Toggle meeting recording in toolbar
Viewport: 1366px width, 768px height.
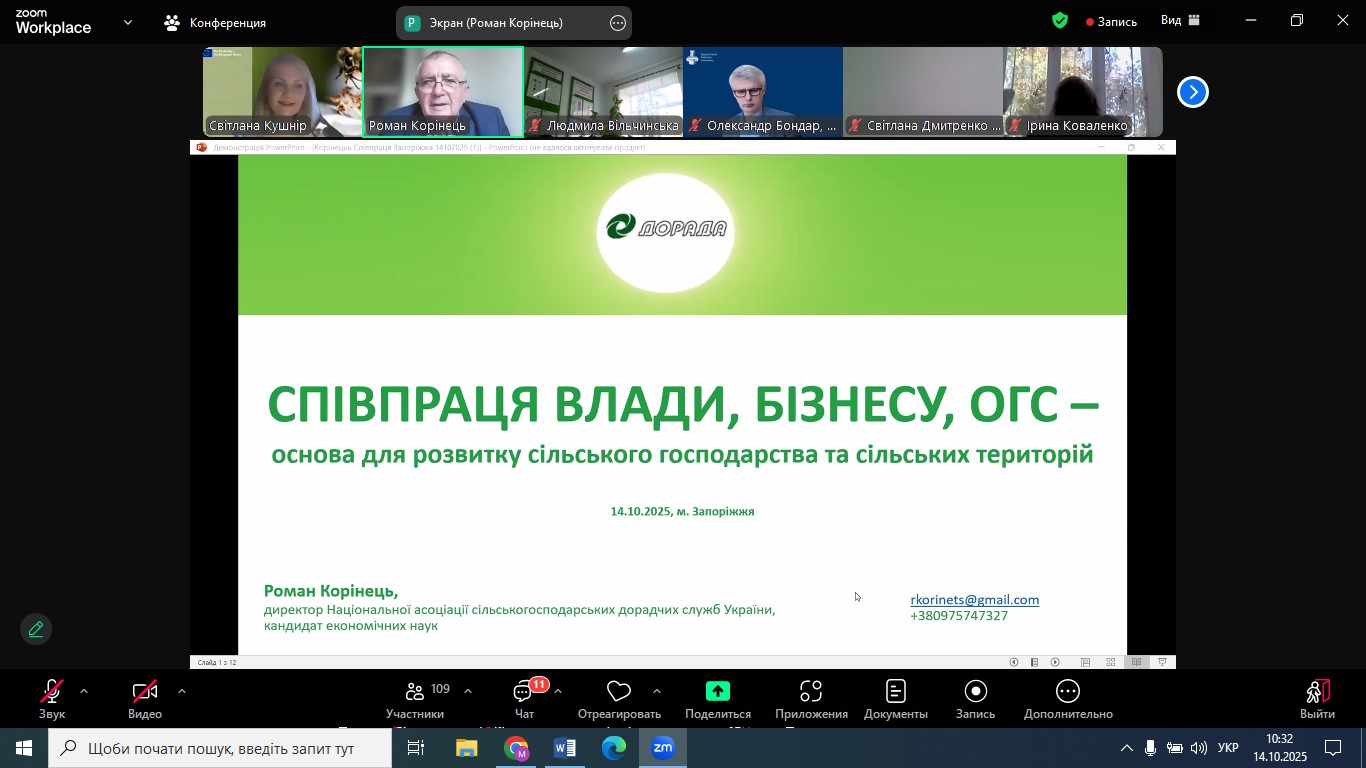[975, 699]
